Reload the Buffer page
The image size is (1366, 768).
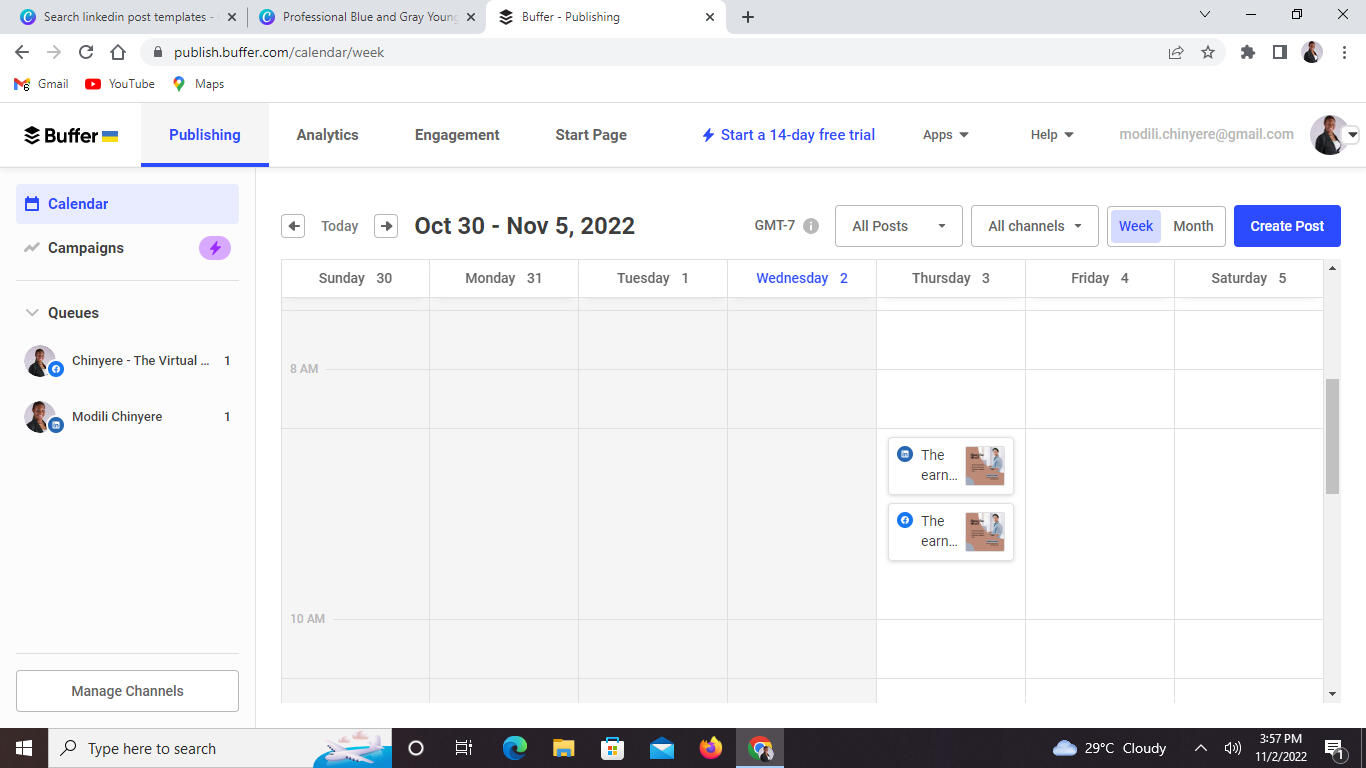[86, 52]
